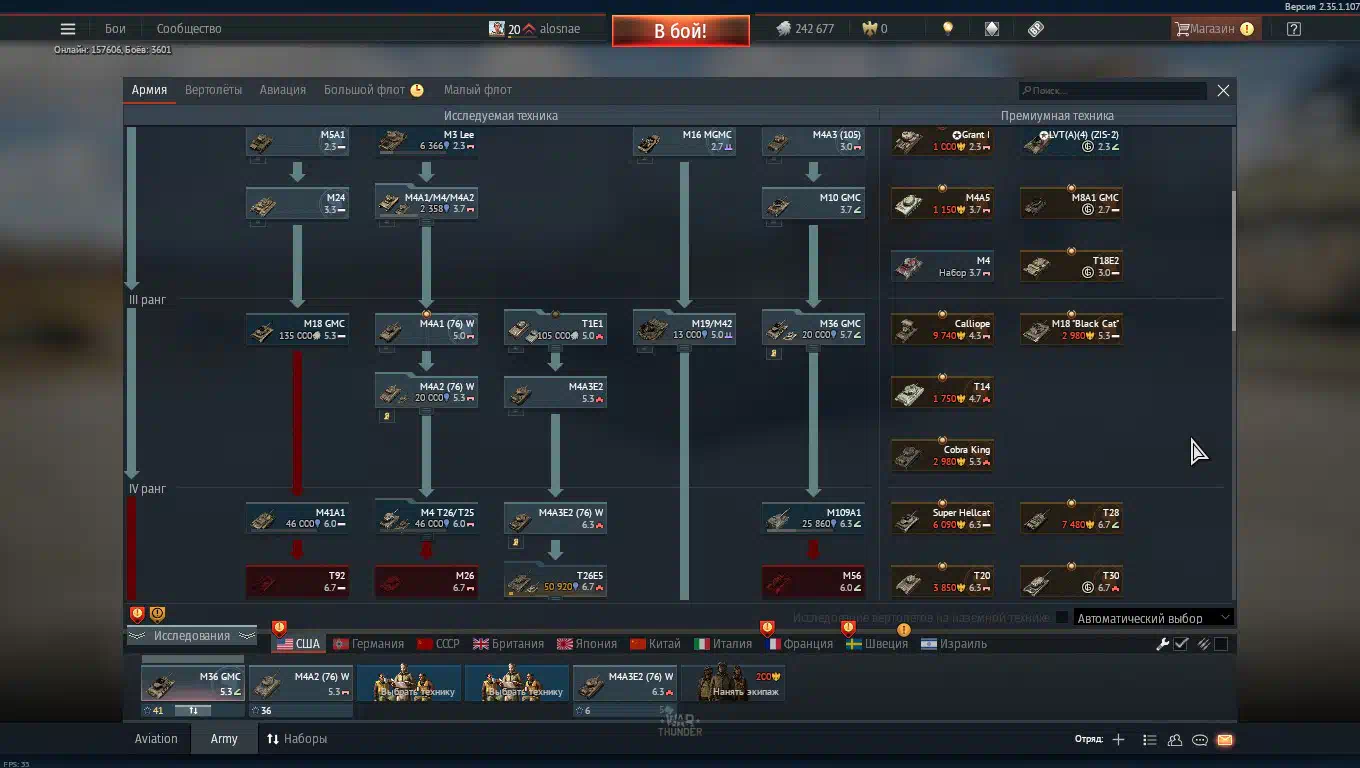Screen dimensions: 1360x768
Task: Open the orange mail envelope icon
Action: (1225, 740)
